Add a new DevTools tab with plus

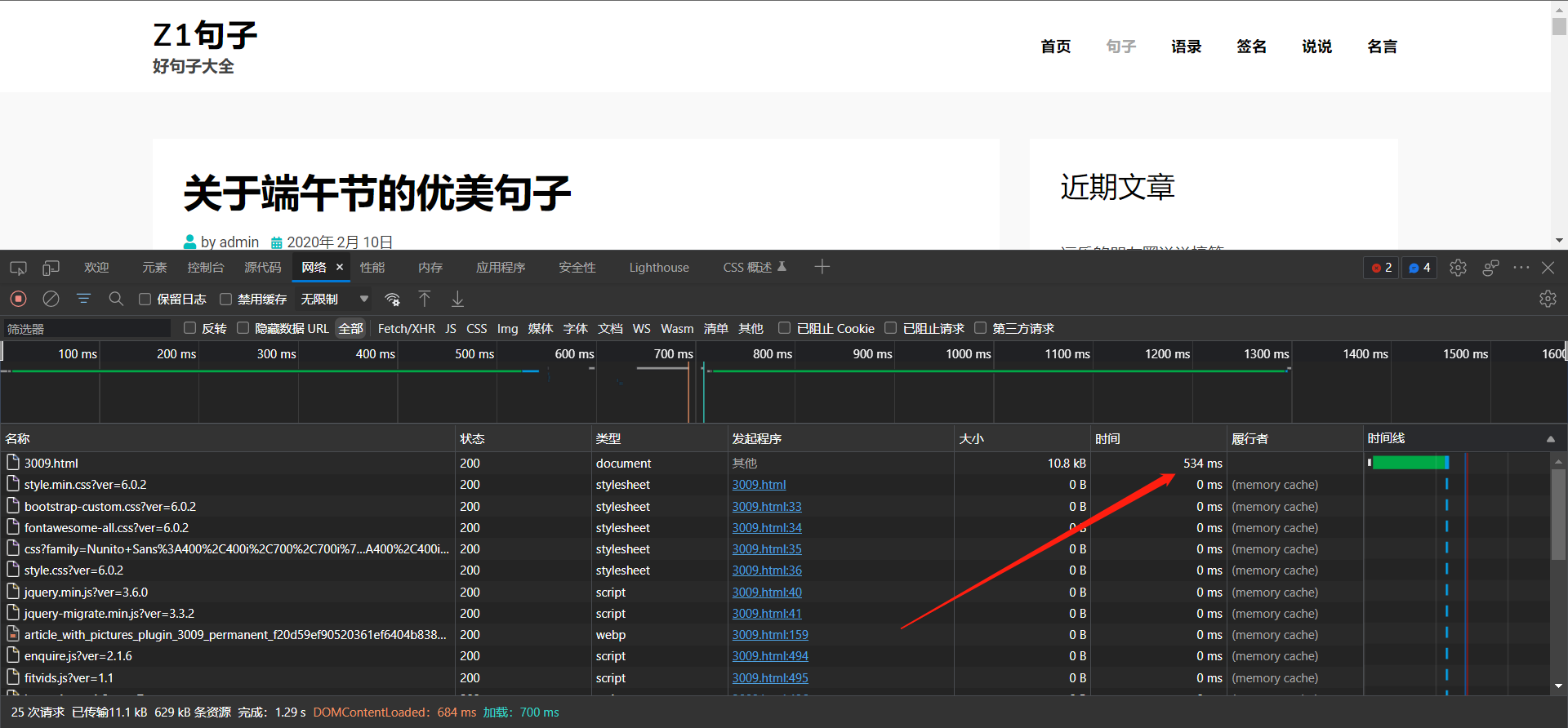pos(822,267)
